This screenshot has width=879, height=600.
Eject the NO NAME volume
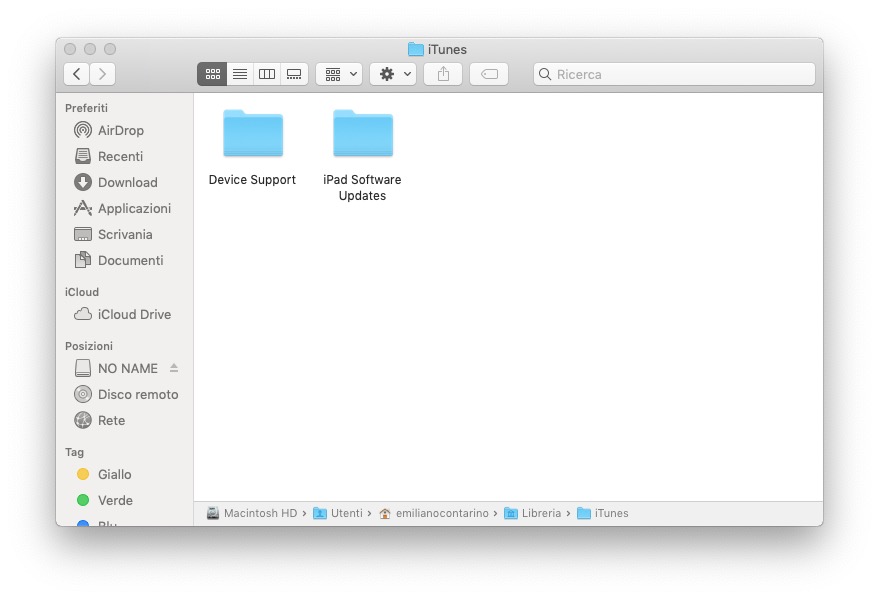coord(173,368)
